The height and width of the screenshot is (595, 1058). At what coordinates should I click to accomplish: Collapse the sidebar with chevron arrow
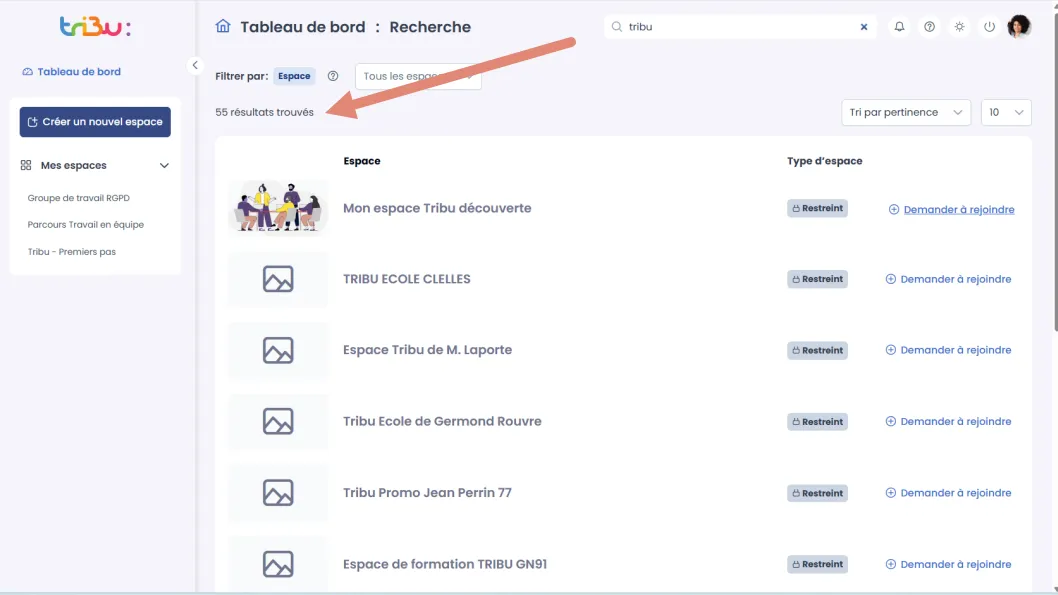(x=195, y=65)
